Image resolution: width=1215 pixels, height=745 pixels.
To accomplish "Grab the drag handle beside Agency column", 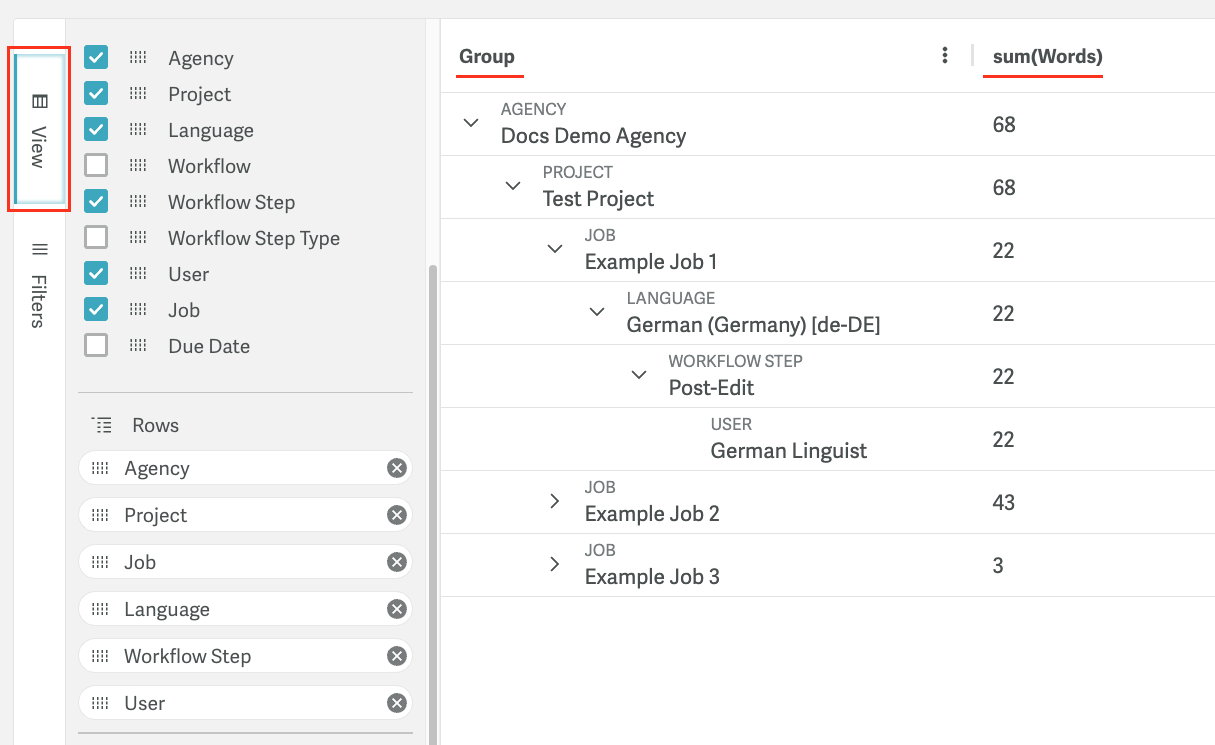I will click(138, 58).
